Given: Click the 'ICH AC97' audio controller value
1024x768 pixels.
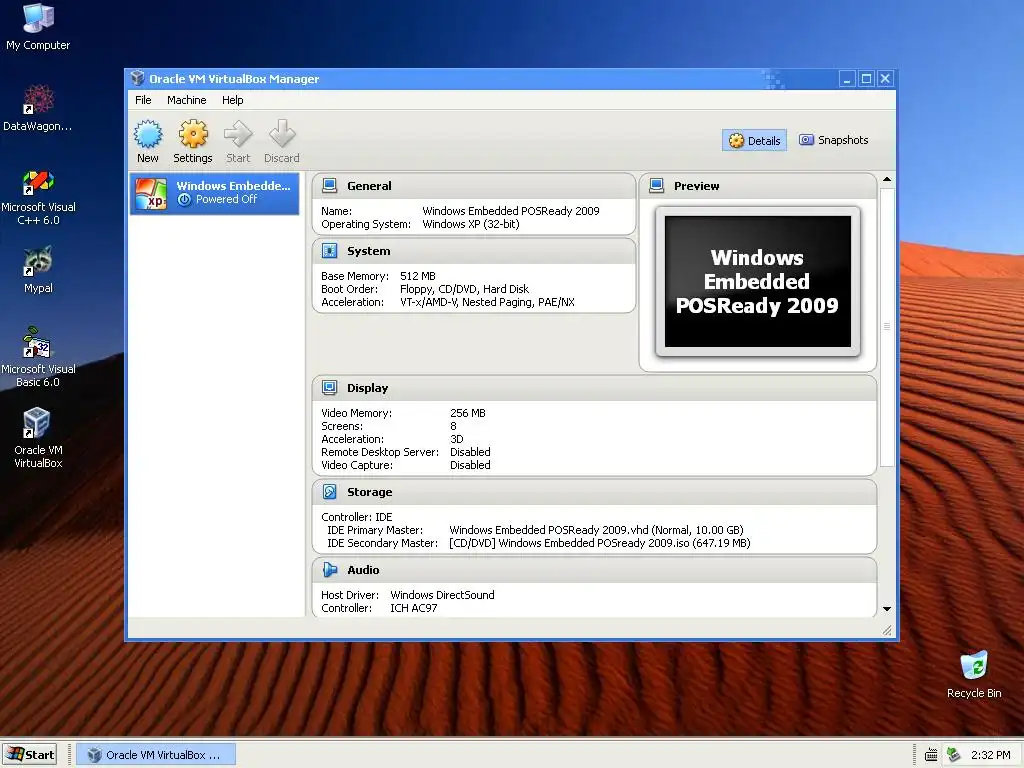Looking at the screenshot, I should pyautogui.click(x=413, y=608).
